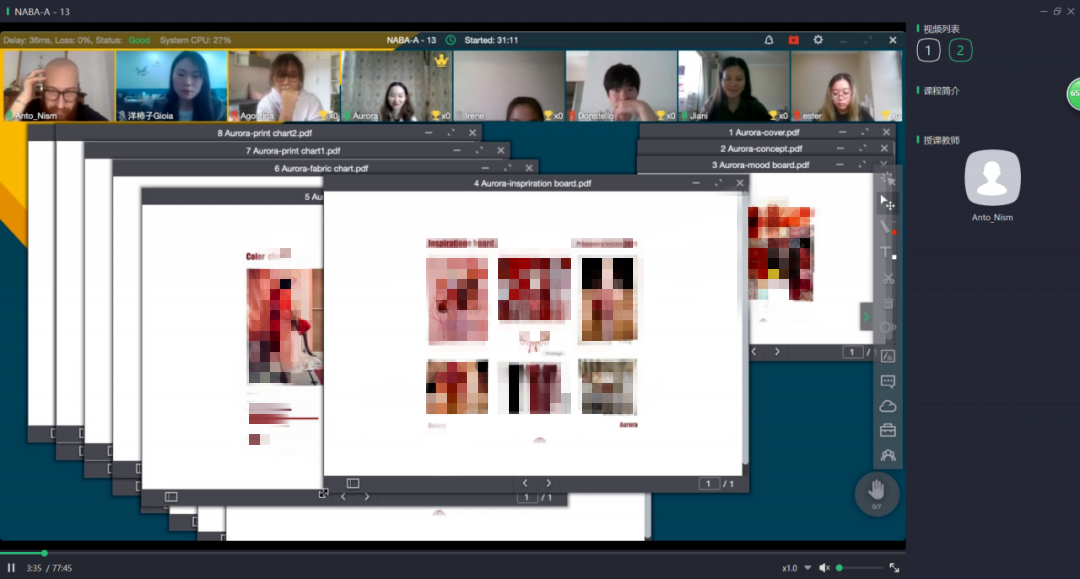This screenshot has height=579, width=1080.
Task: Click page number field in mood board window
Action: coord(852,352)
